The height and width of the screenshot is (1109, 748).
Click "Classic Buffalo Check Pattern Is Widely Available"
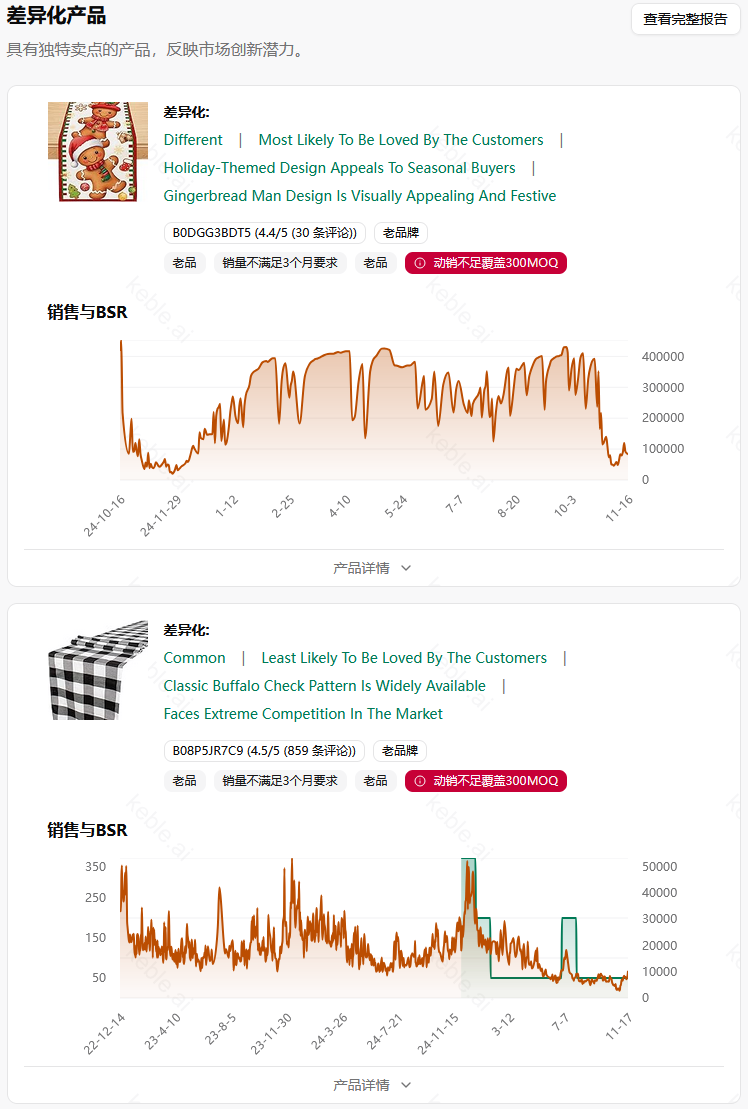point(324,686)
